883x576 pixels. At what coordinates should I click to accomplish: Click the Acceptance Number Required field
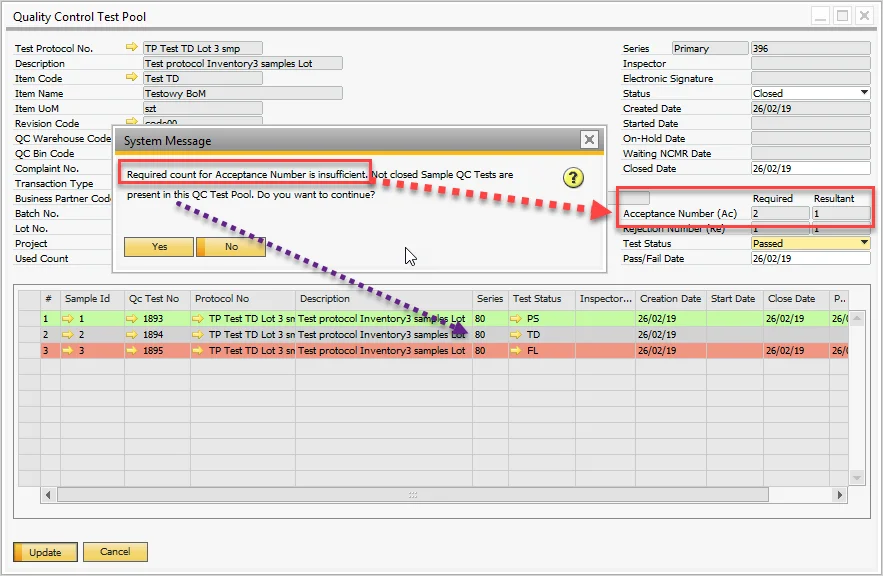pyautogui.click(x=780, y=213)
